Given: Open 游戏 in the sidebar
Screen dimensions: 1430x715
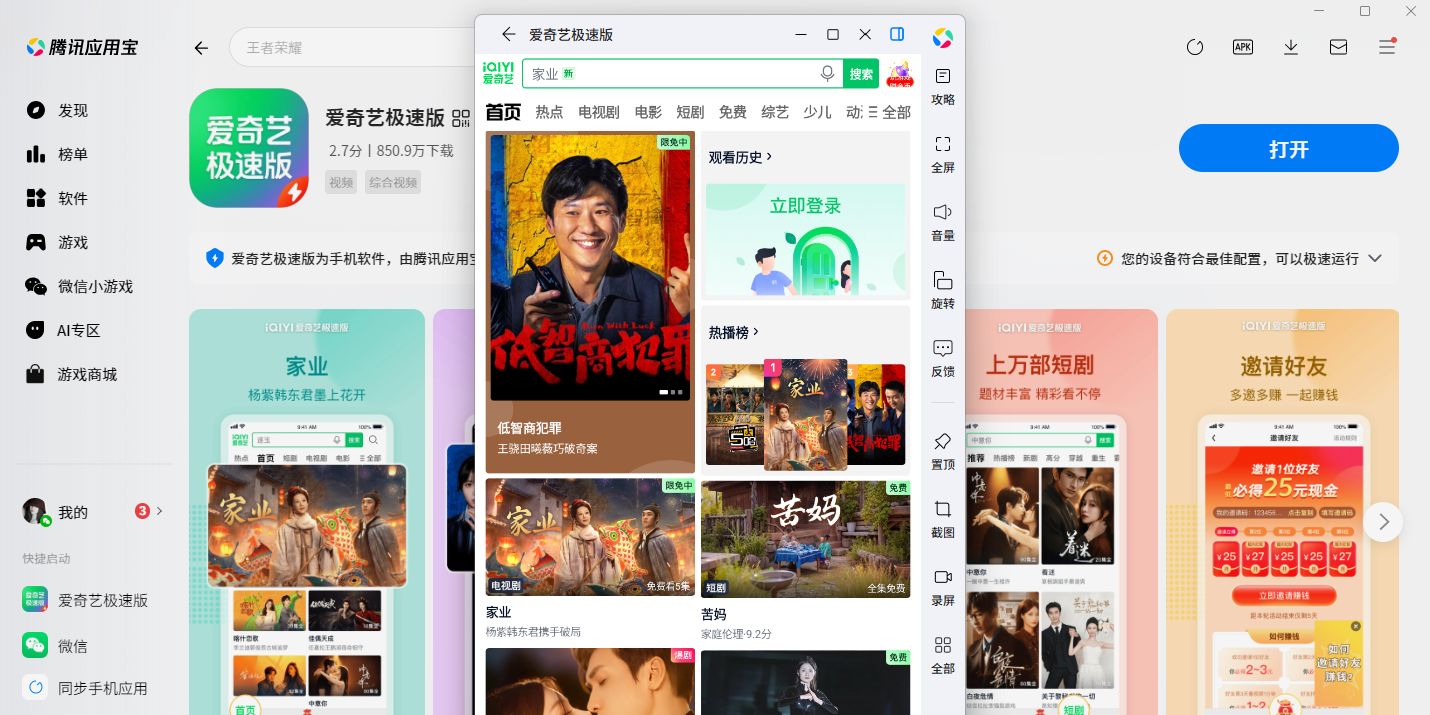Looking at the screenshot, I should click(x=57, y=242).
